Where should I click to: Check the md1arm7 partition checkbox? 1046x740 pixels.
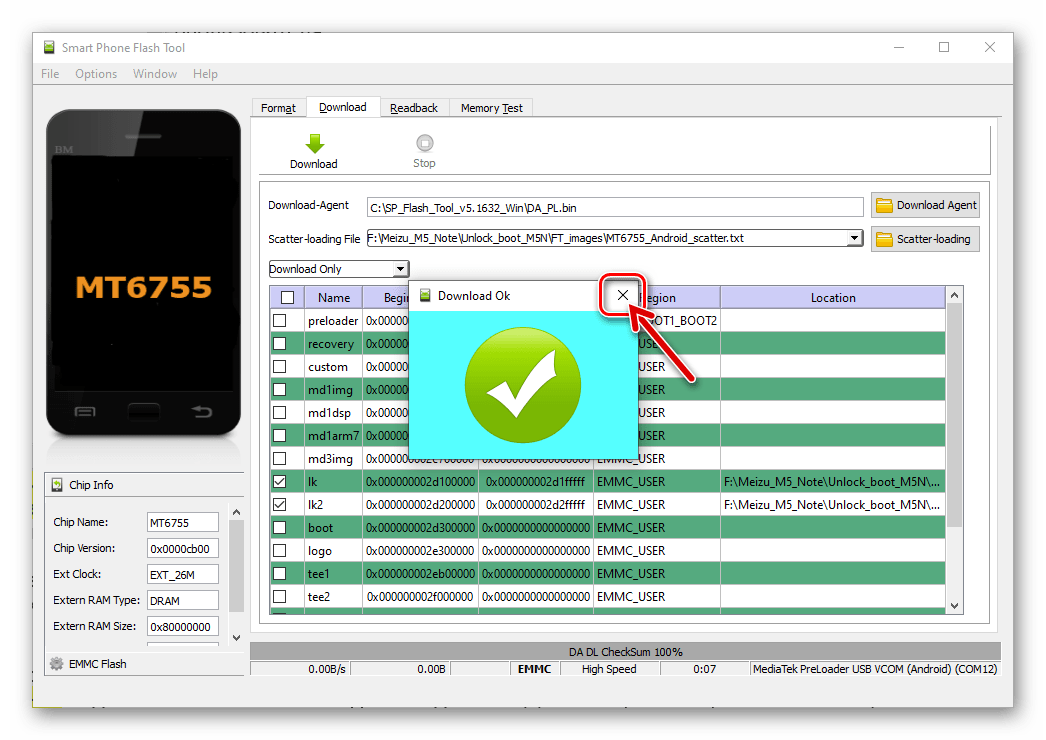click(x=280, y=436)
